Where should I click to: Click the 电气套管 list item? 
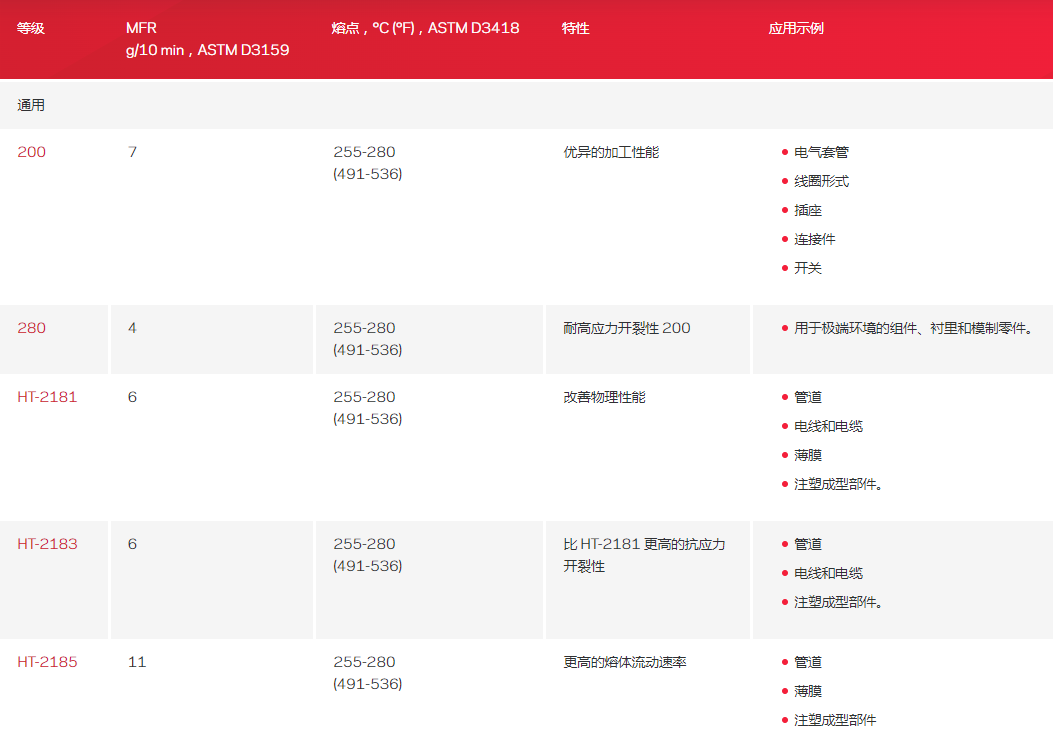tap(821, 153)
